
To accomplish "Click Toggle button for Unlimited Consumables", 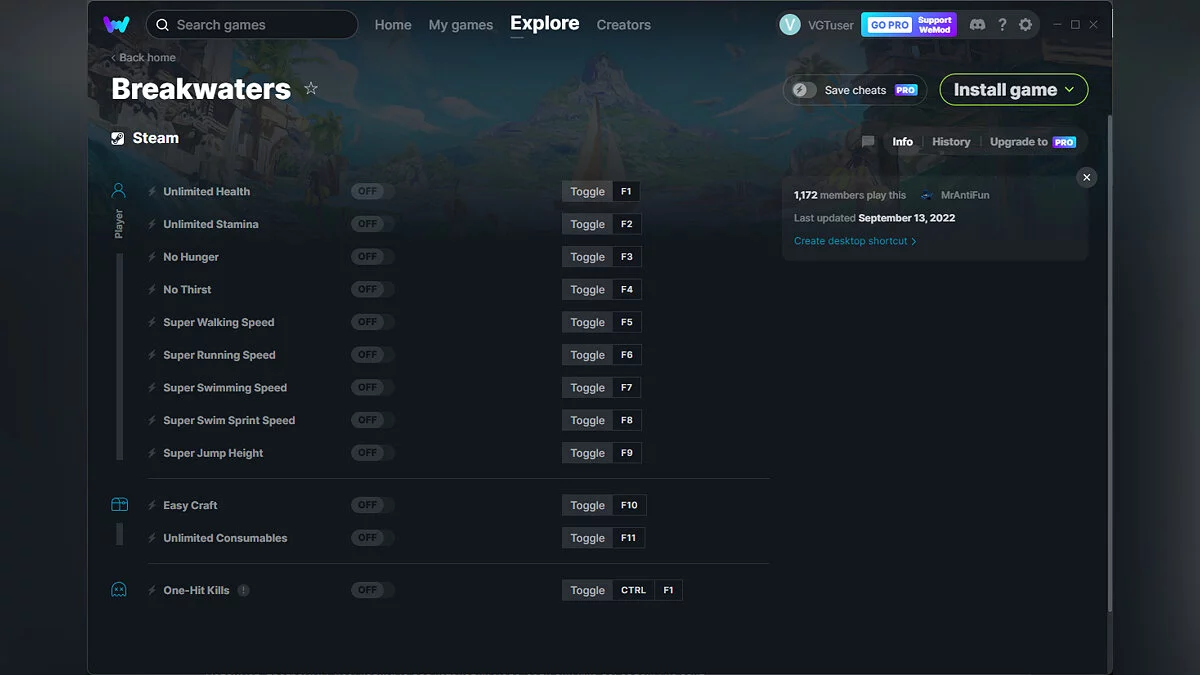I will (588, 538).
